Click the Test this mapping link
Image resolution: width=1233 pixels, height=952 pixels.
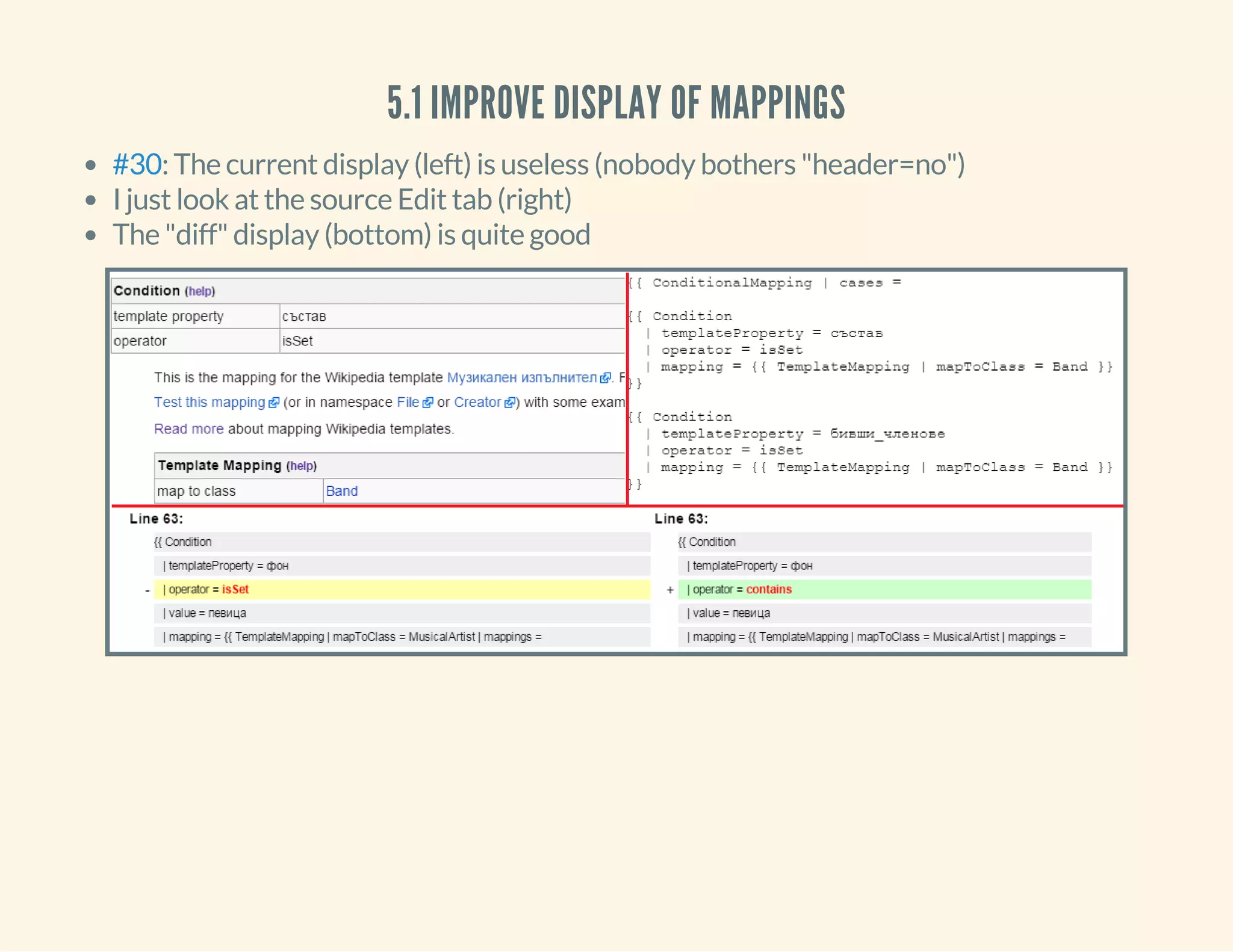click(209, 403)
